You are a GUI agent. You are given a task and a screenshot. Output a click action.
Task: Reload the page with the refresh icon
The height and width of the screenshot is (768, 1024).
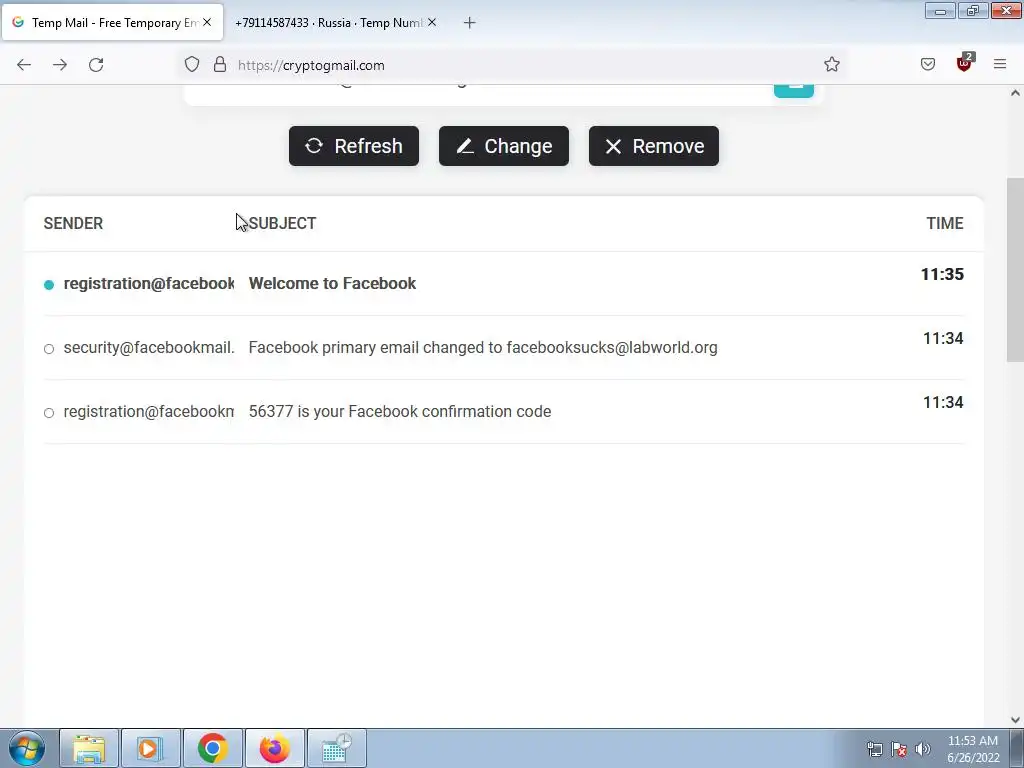96,65
